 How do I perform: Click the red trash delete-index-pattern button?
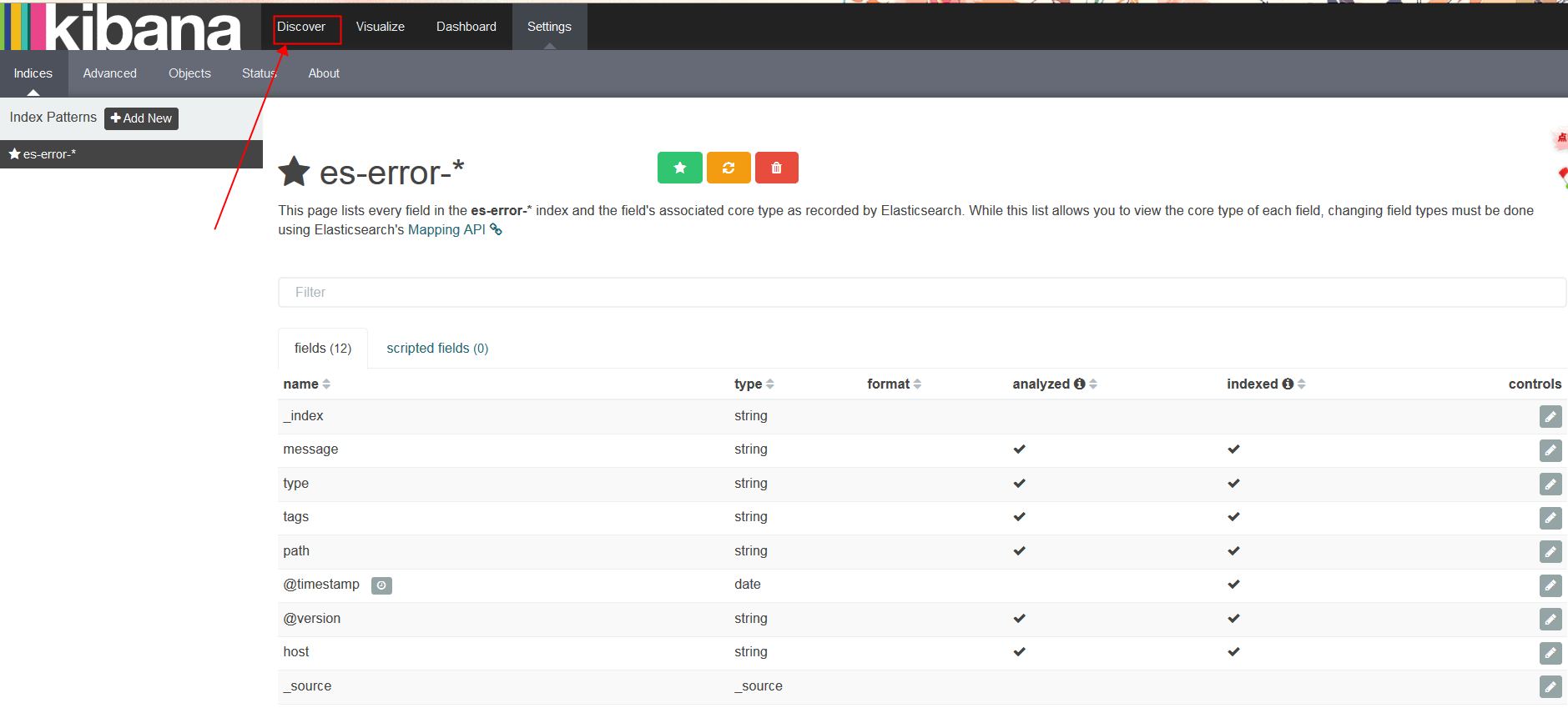pos(776,168)
